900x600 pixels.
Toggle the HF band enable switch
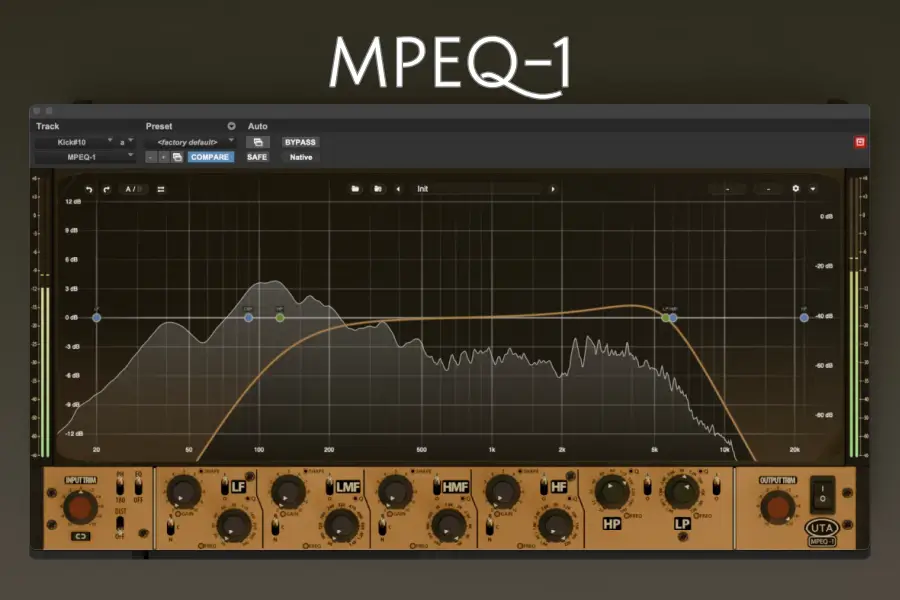[x=544, y=487]
